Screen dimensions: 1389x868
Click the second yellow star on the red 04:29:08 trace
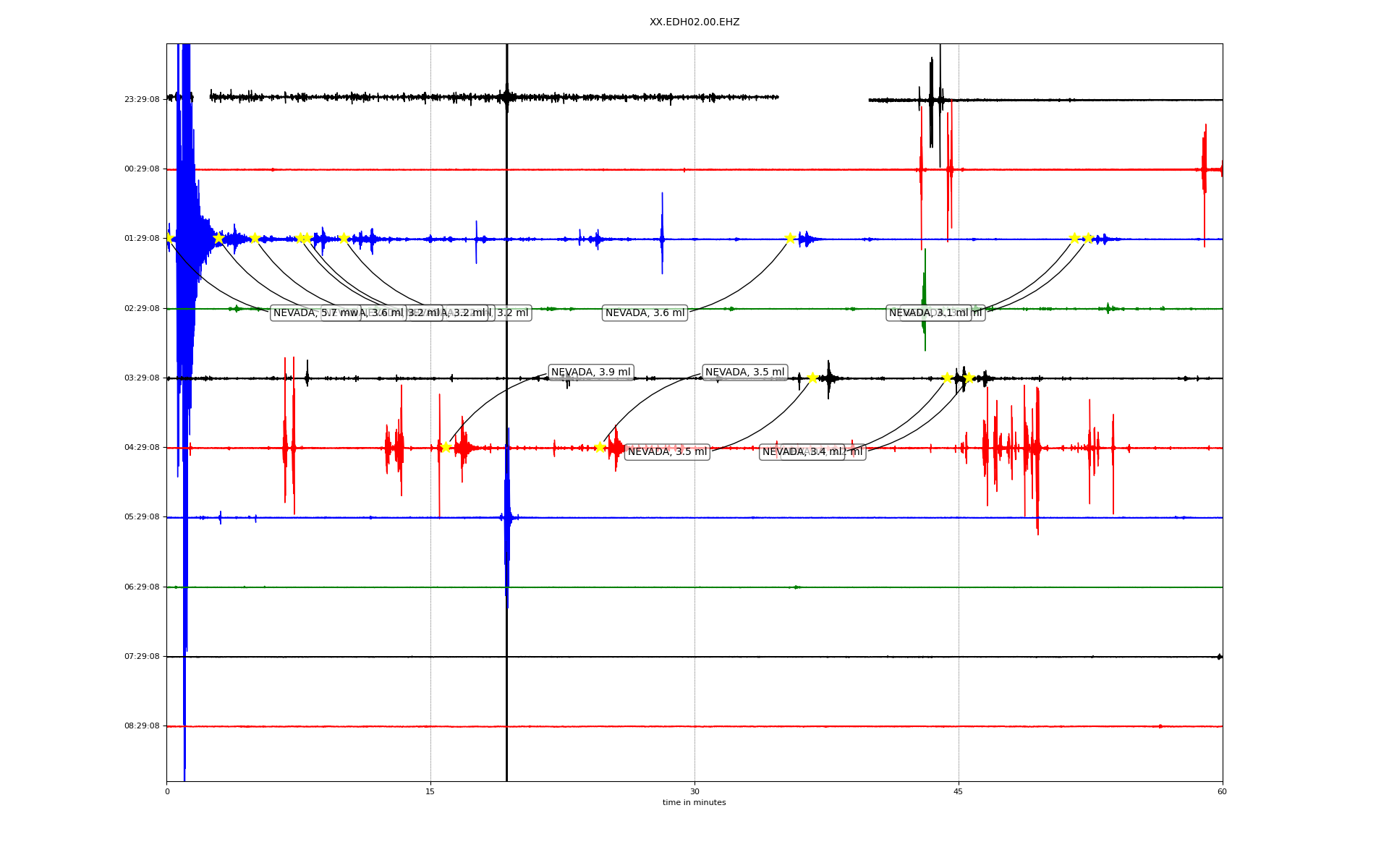tap(600, 447)
